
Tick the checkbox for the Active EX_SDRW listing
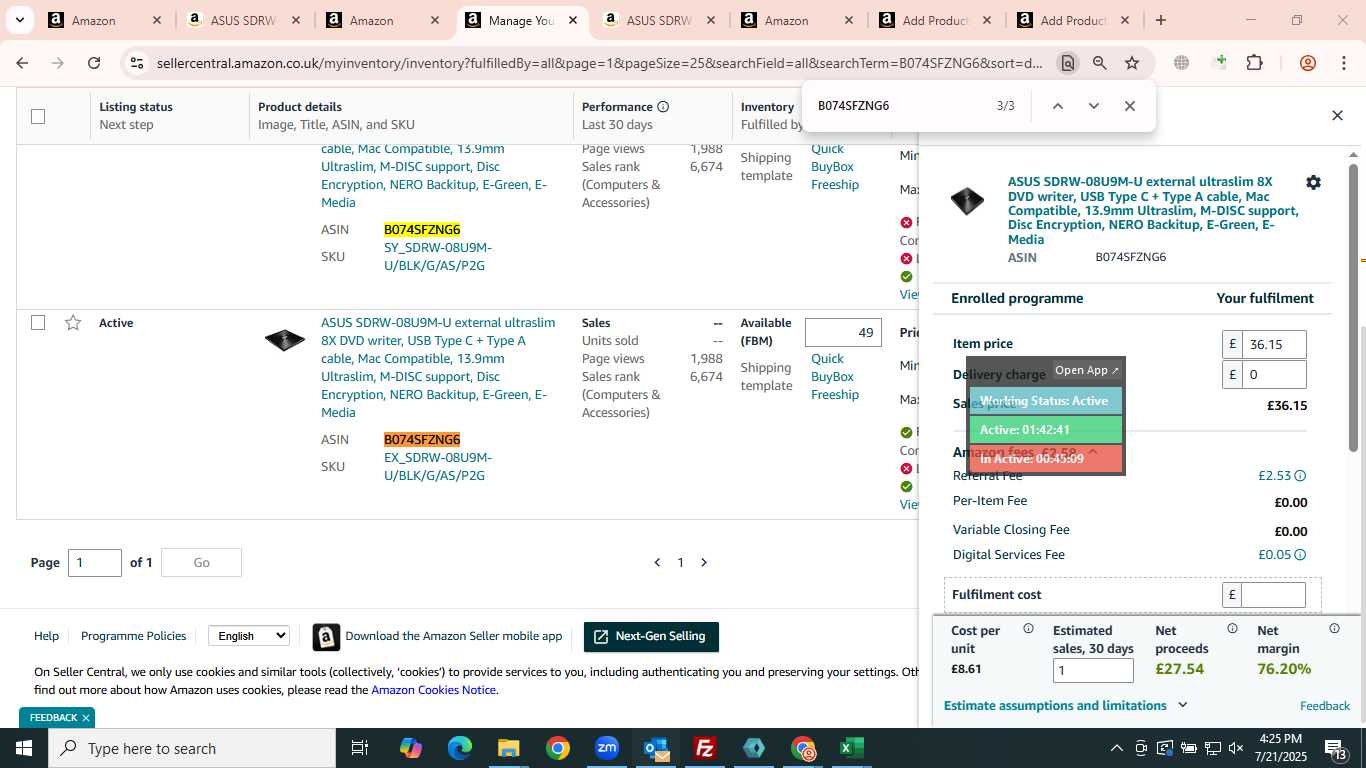click(38, 322)
